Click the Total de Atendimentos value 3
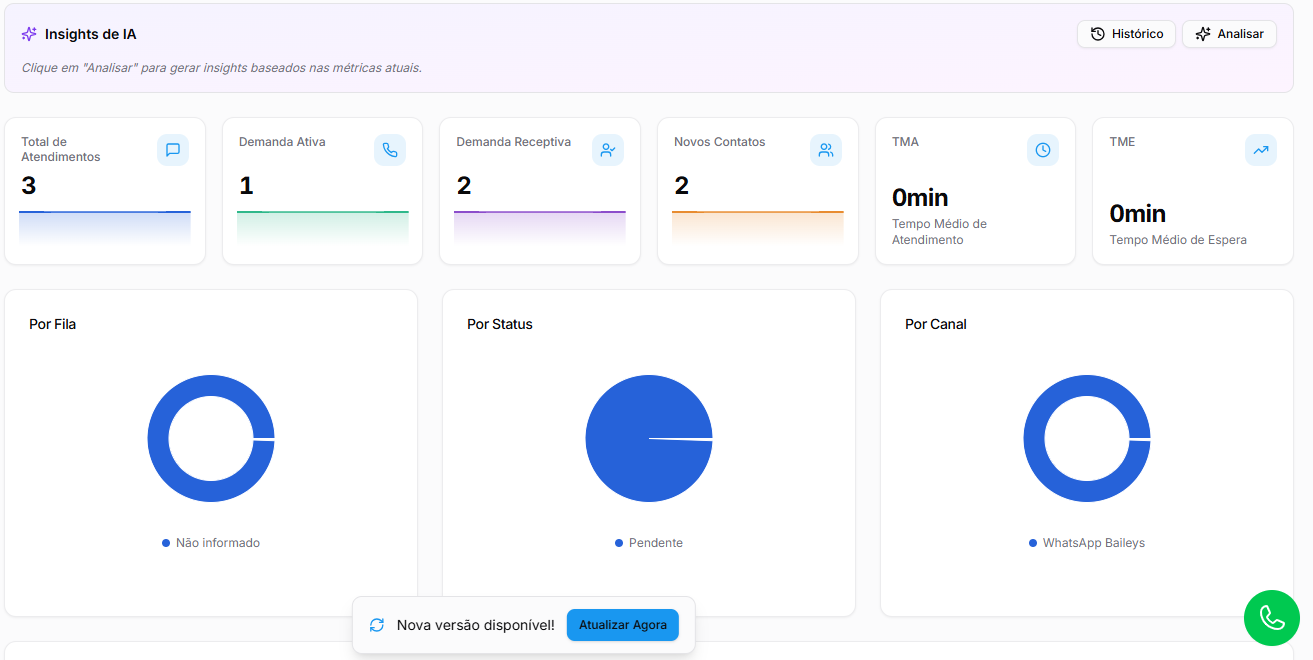The height and width of the screenshot is (660, 1313). [28, 186]
